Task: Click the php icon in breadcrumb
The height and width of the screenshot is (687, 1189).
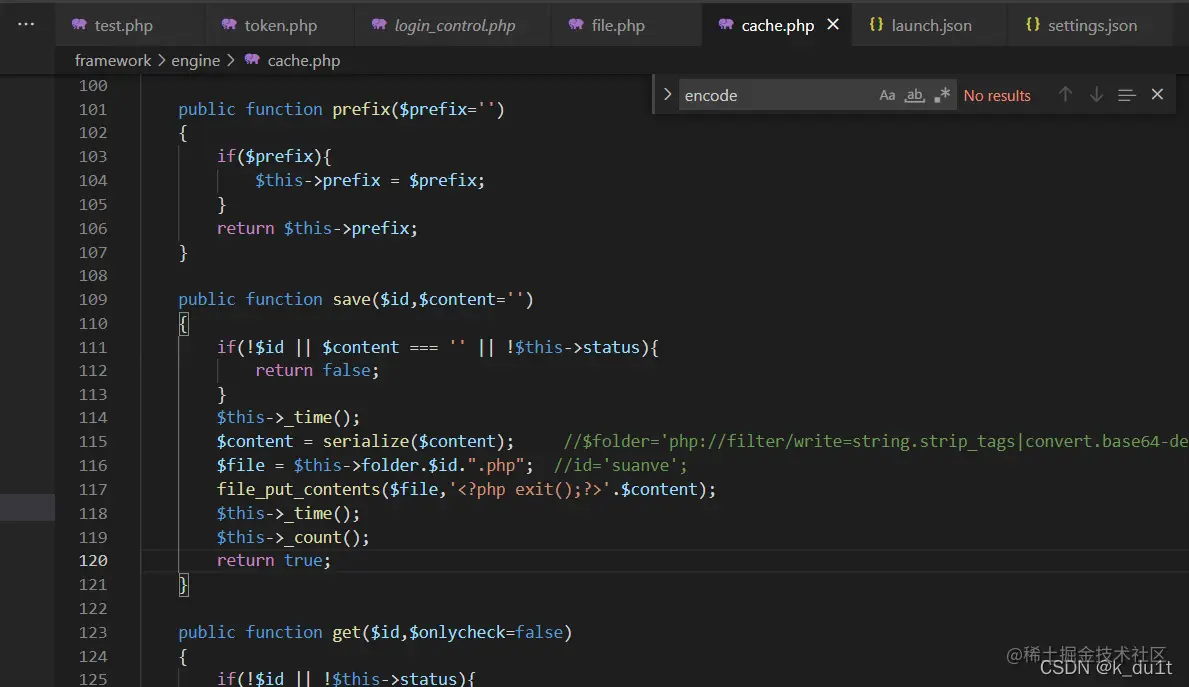Action: (x=253, y=60)
